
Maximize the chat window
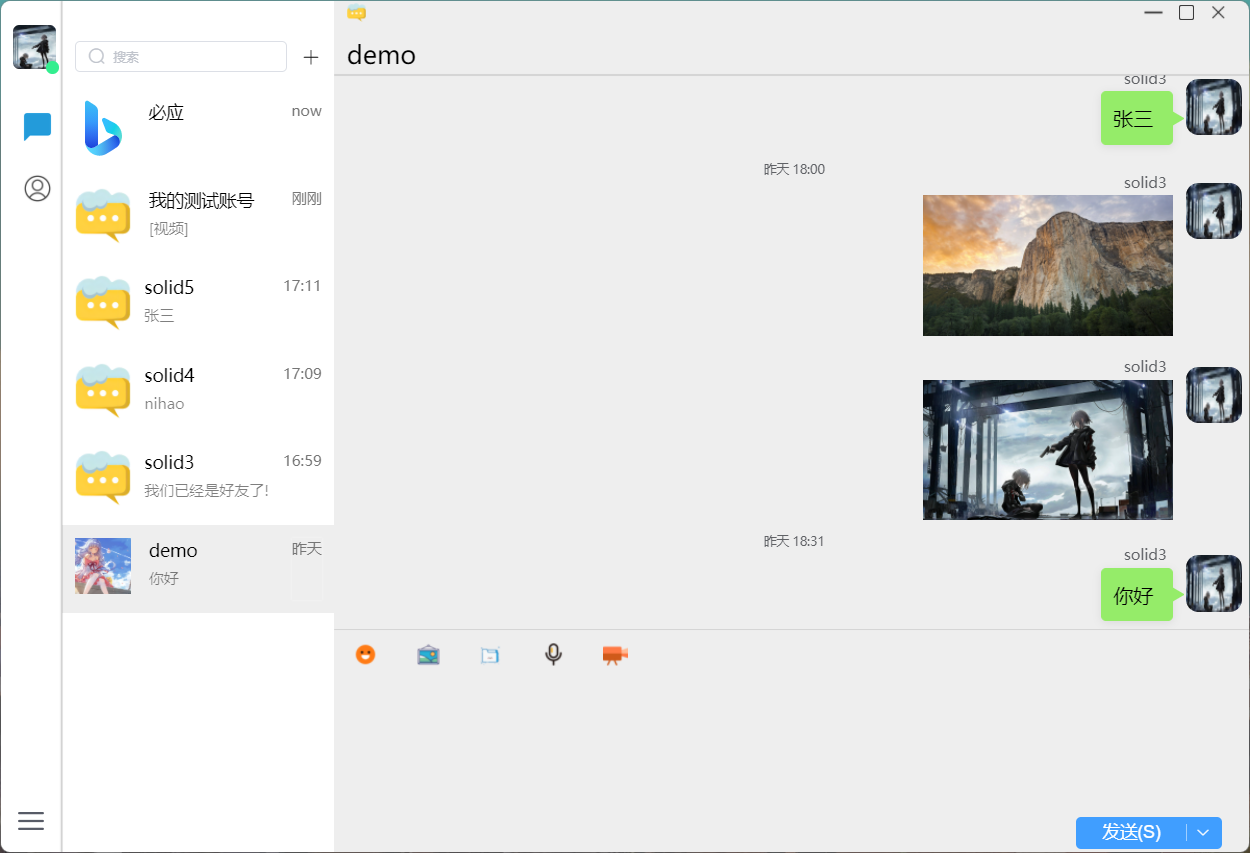pos(1186,12)
